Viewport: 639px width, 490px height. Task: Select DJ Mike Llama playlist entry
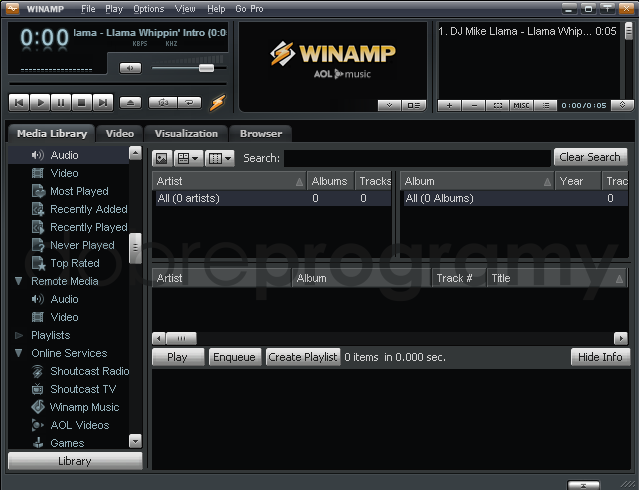(x=527, y=31)
